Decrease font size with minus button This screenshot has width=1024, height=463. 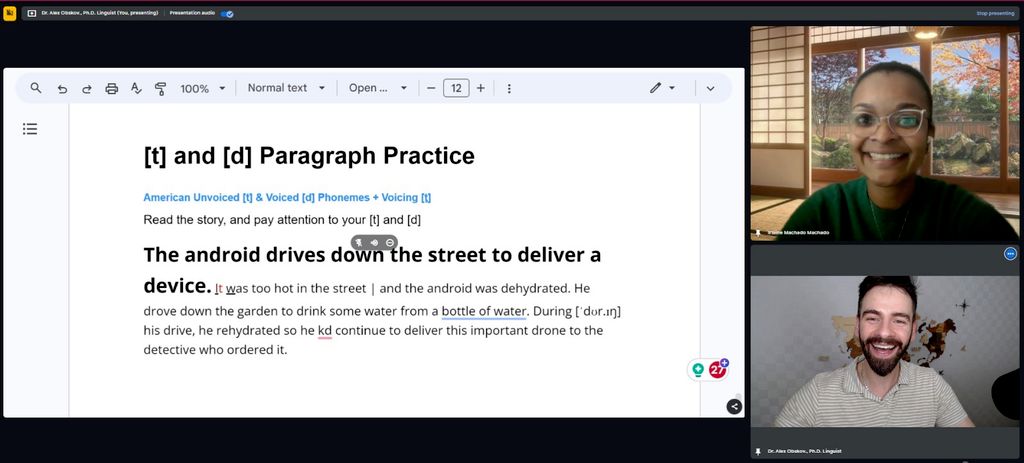point(431,88)
